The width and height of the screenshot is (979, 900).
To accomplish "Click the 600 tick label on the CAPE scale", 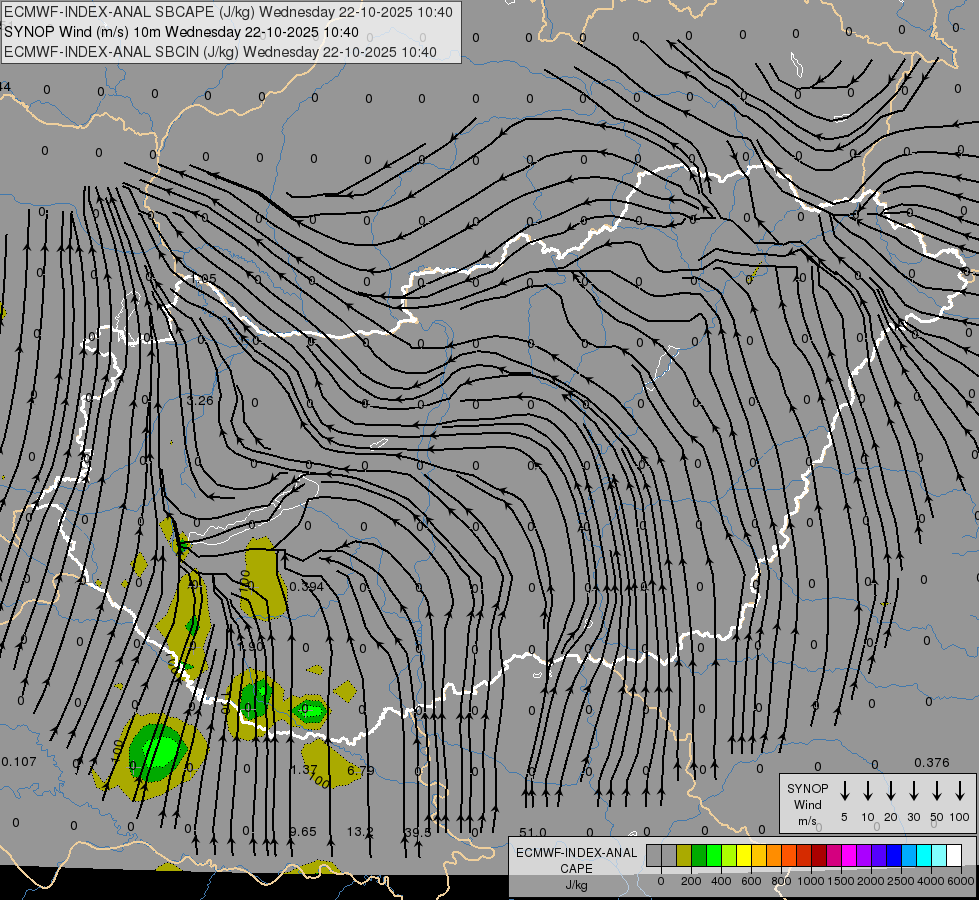I will (751, 881).
